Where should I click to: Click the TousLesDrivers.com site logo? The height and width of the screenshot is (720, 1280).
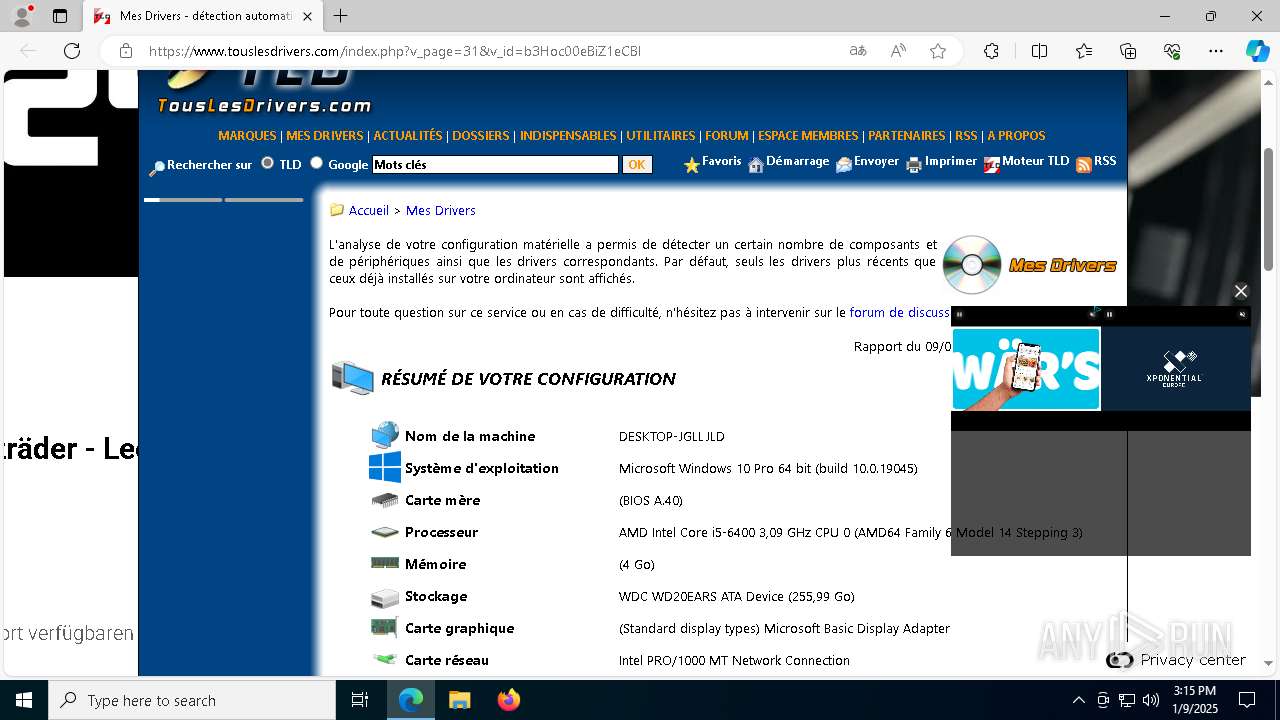coord(264,92)
